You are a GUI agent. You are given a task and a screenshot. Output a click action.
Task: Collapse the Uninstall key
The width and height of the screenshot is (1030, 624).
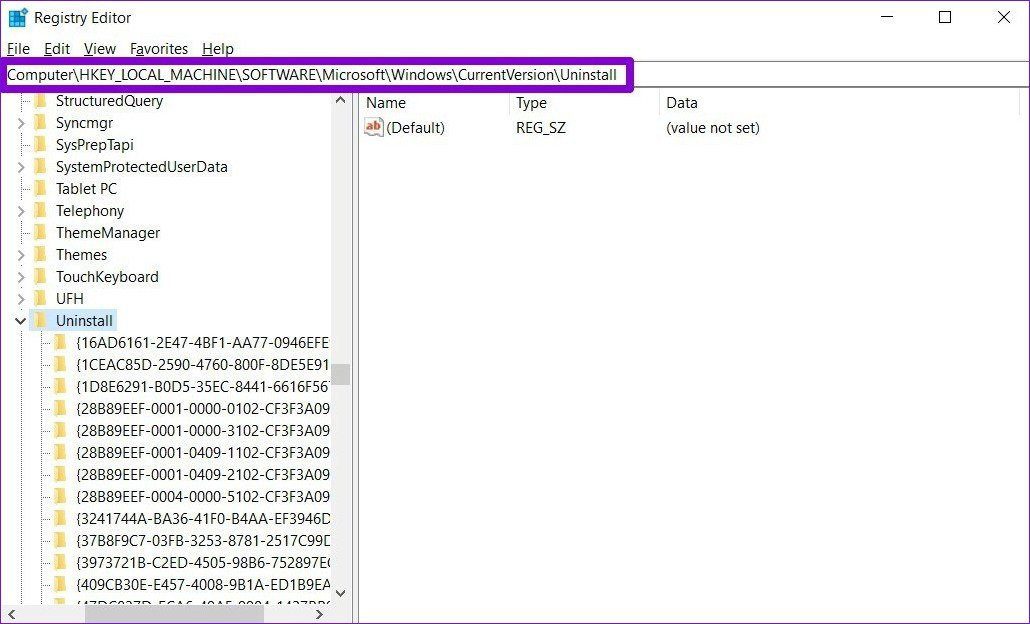pyautogui.click(x=20, y=321)
